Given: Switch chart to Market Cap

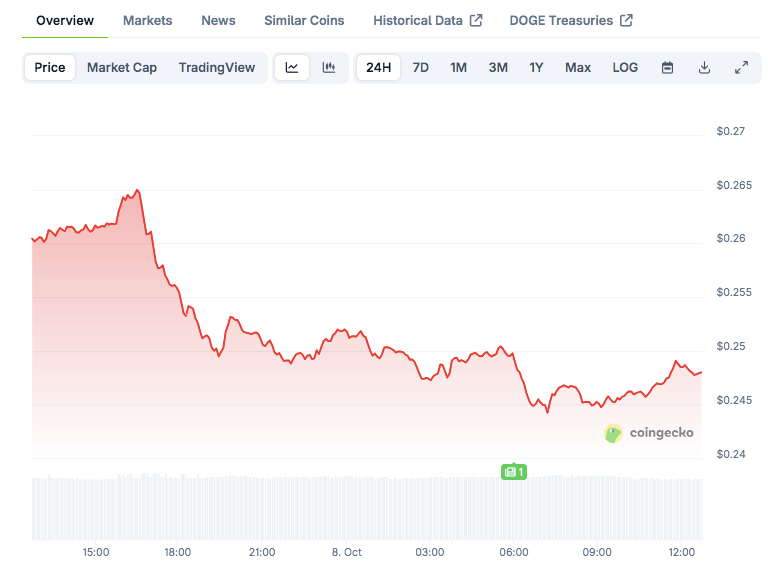Looking at the screenshot, I should click(121, 68).
